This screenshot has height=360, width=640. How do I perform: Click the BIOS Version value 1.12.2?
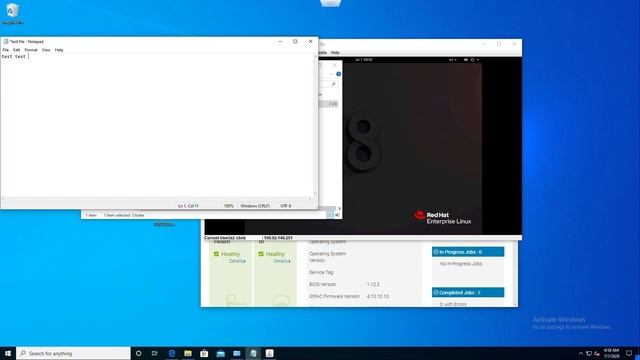pos(373,284)
